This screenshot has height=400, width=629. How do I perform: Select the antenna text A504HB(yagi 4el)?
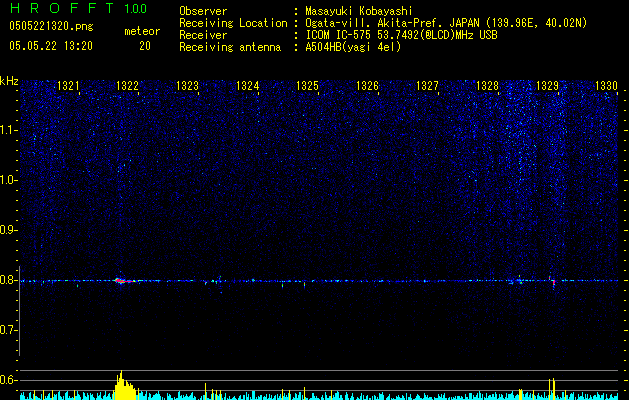point(353,47)
